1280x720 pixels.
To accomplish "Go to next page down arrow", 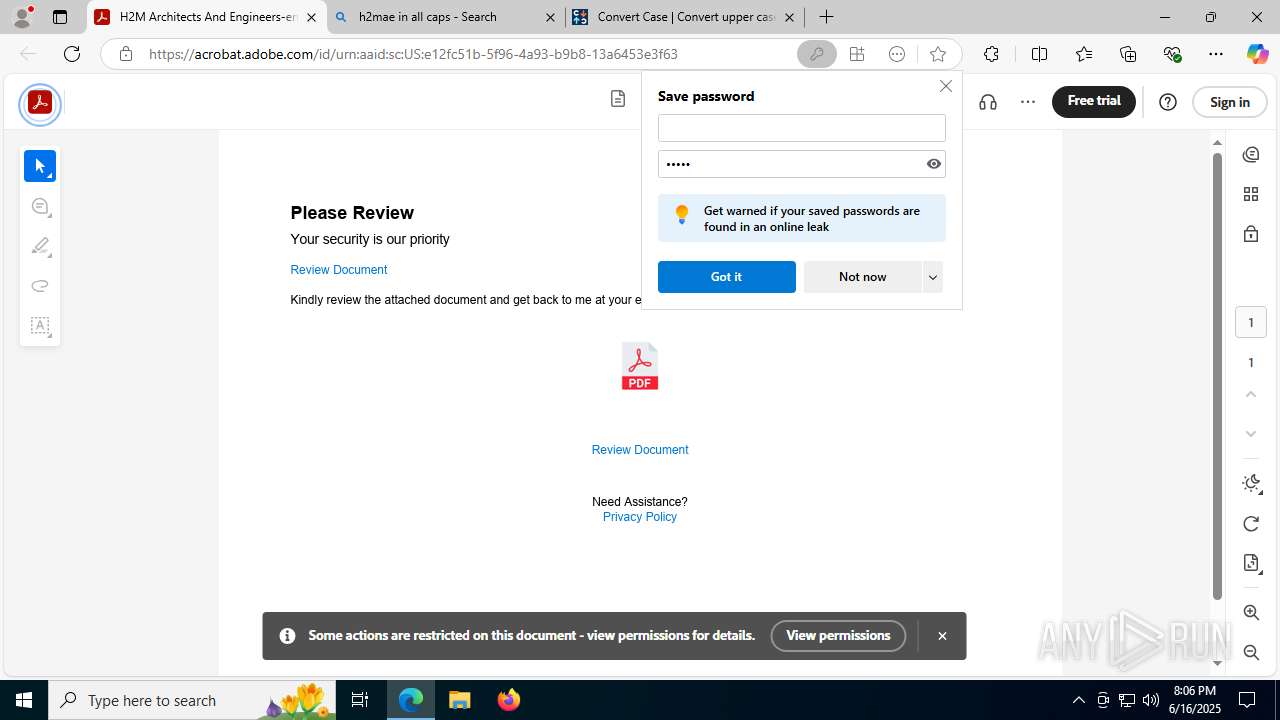I will click(1251, 434).
